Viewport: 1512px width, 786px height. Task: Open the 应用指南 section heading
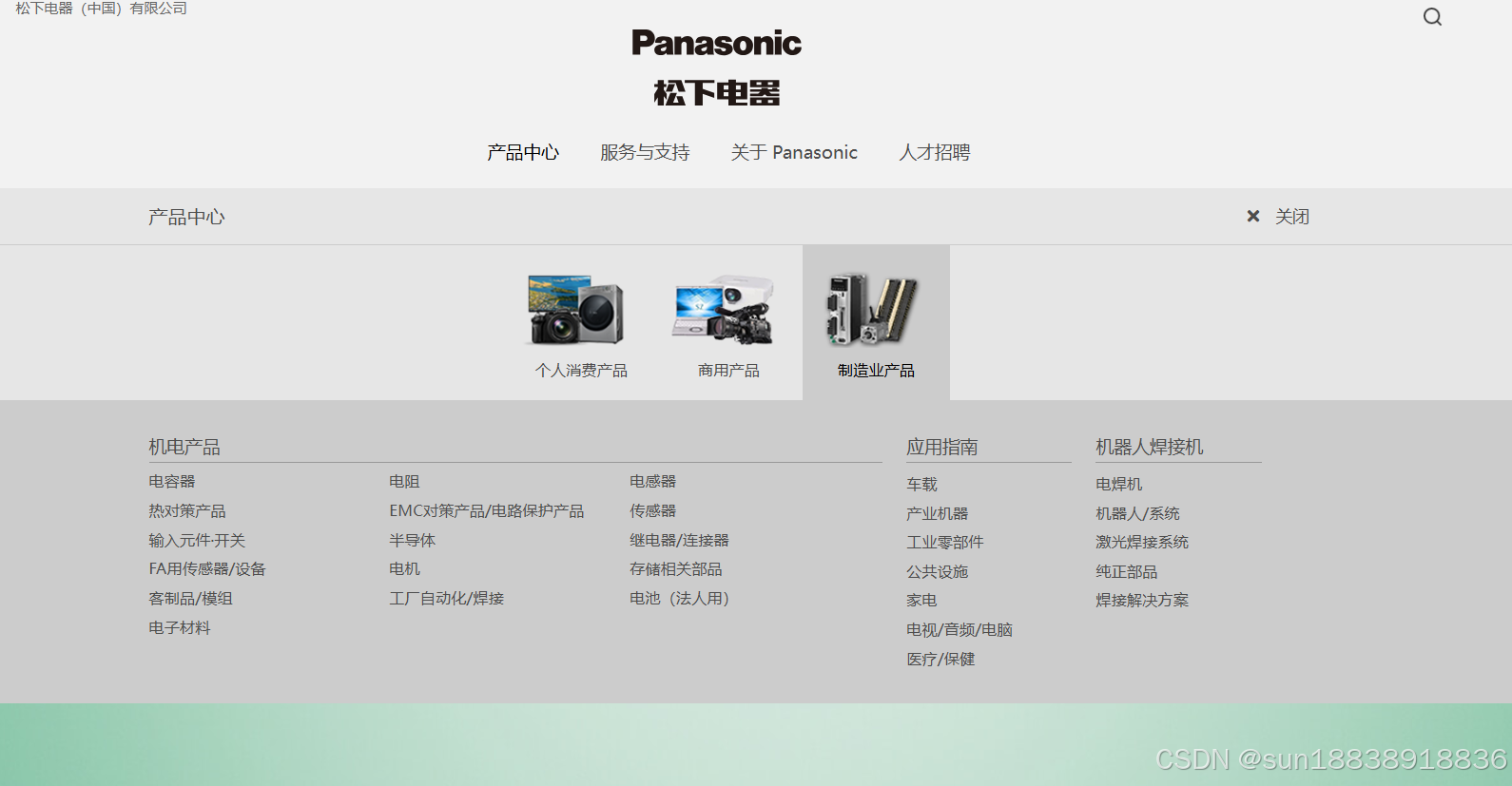point(942,447)
